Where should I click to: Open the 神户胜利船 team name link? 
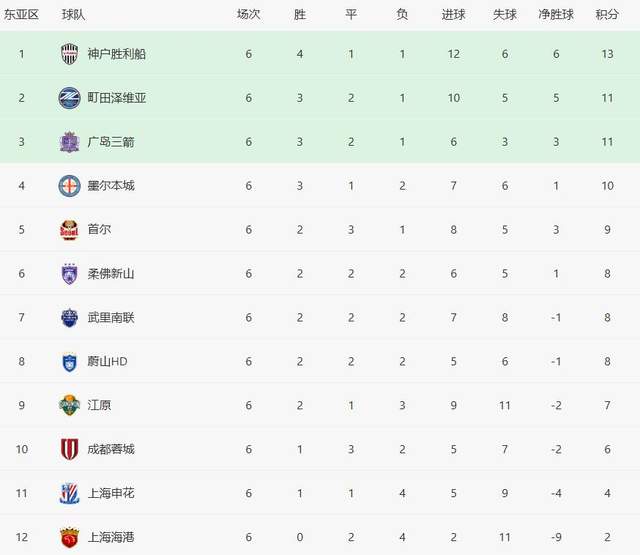(116, 54)
